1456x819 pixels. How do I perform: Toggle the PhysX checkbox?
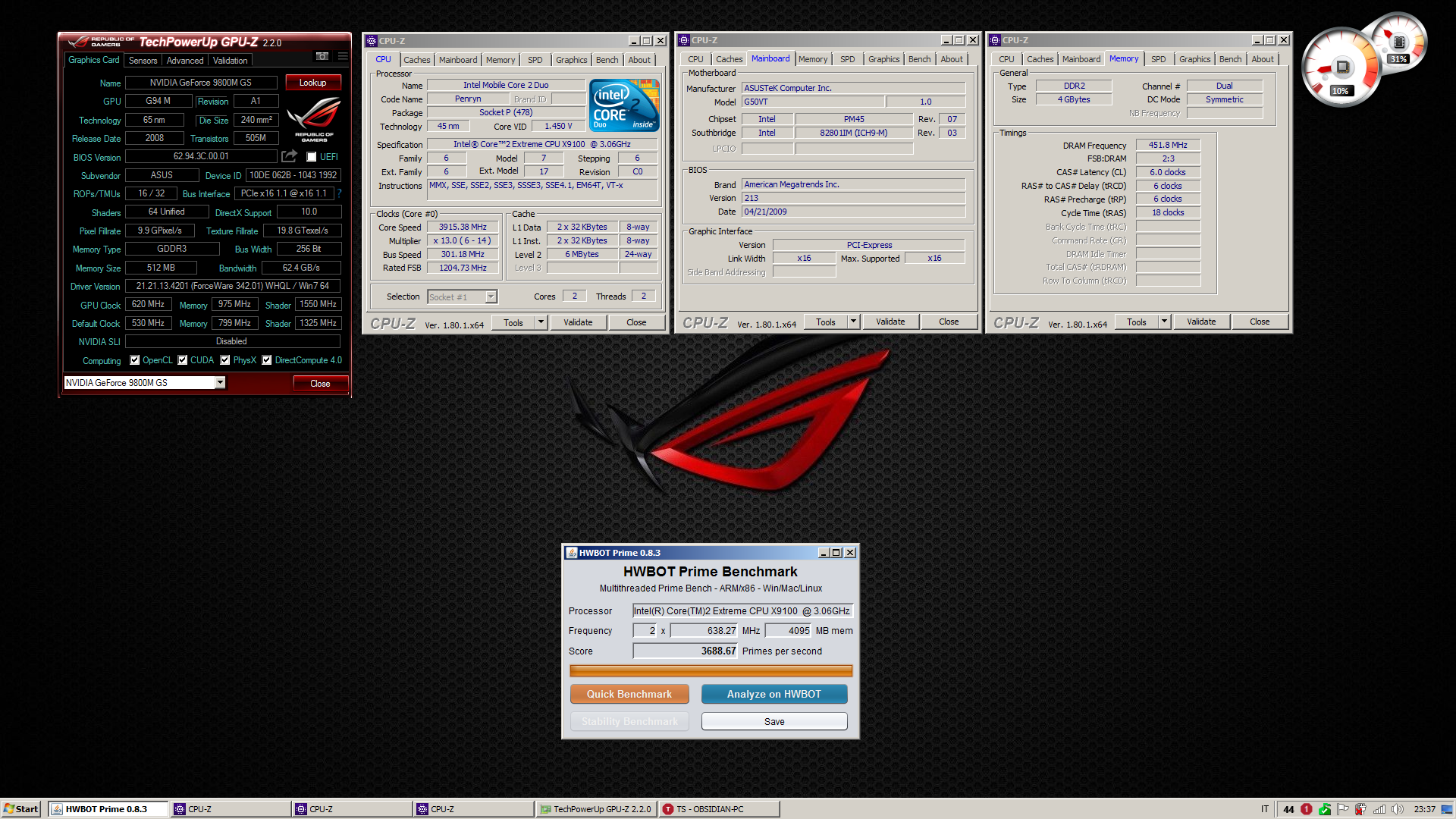(225, 360)
